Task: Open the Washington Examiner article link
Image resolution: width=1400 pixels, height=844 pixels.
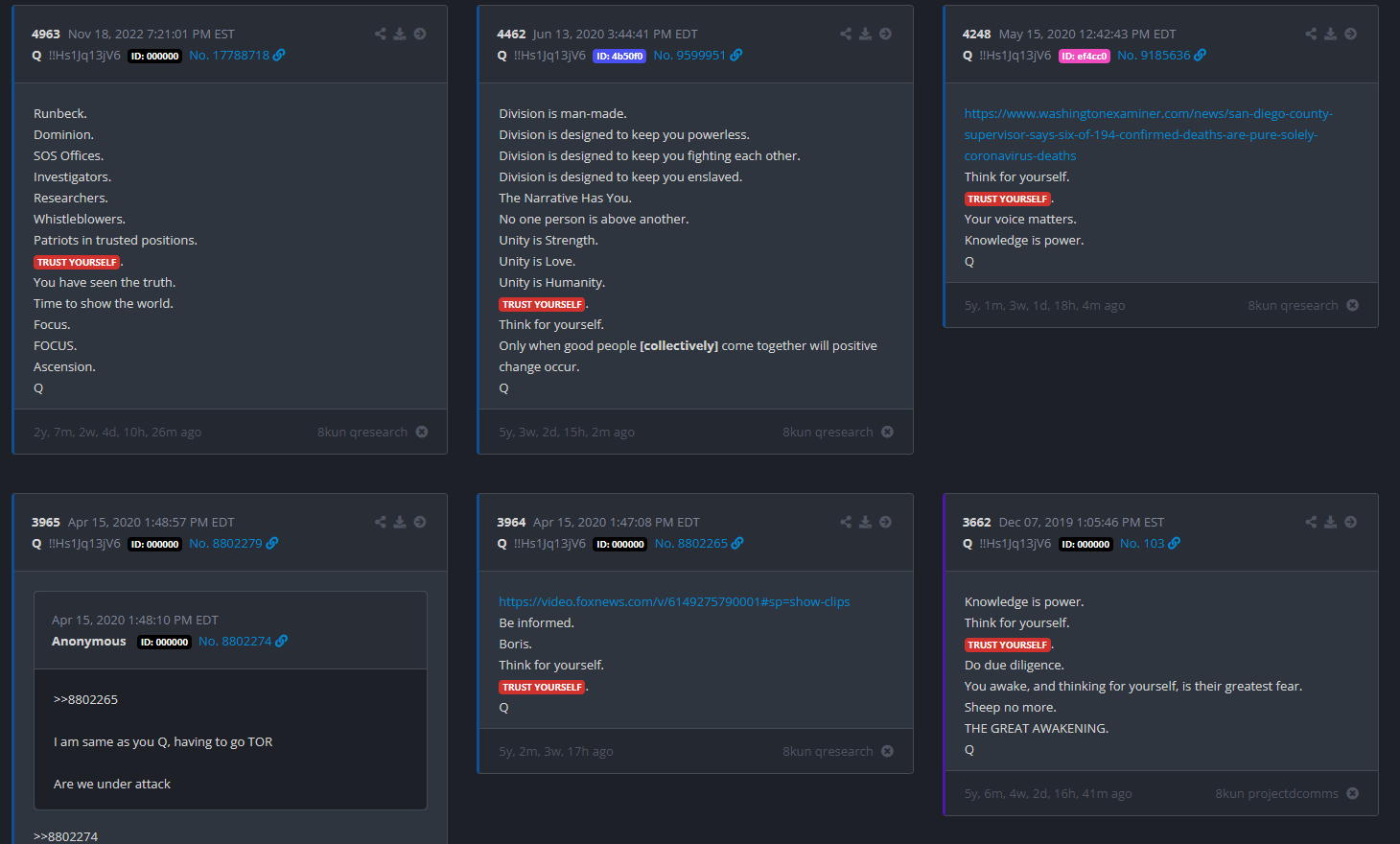Action: [1148, 134]
